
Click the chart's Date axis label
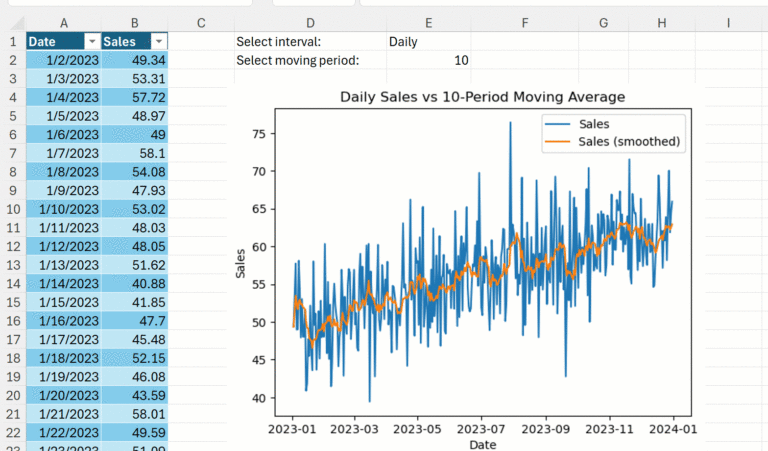coord(482,444)
